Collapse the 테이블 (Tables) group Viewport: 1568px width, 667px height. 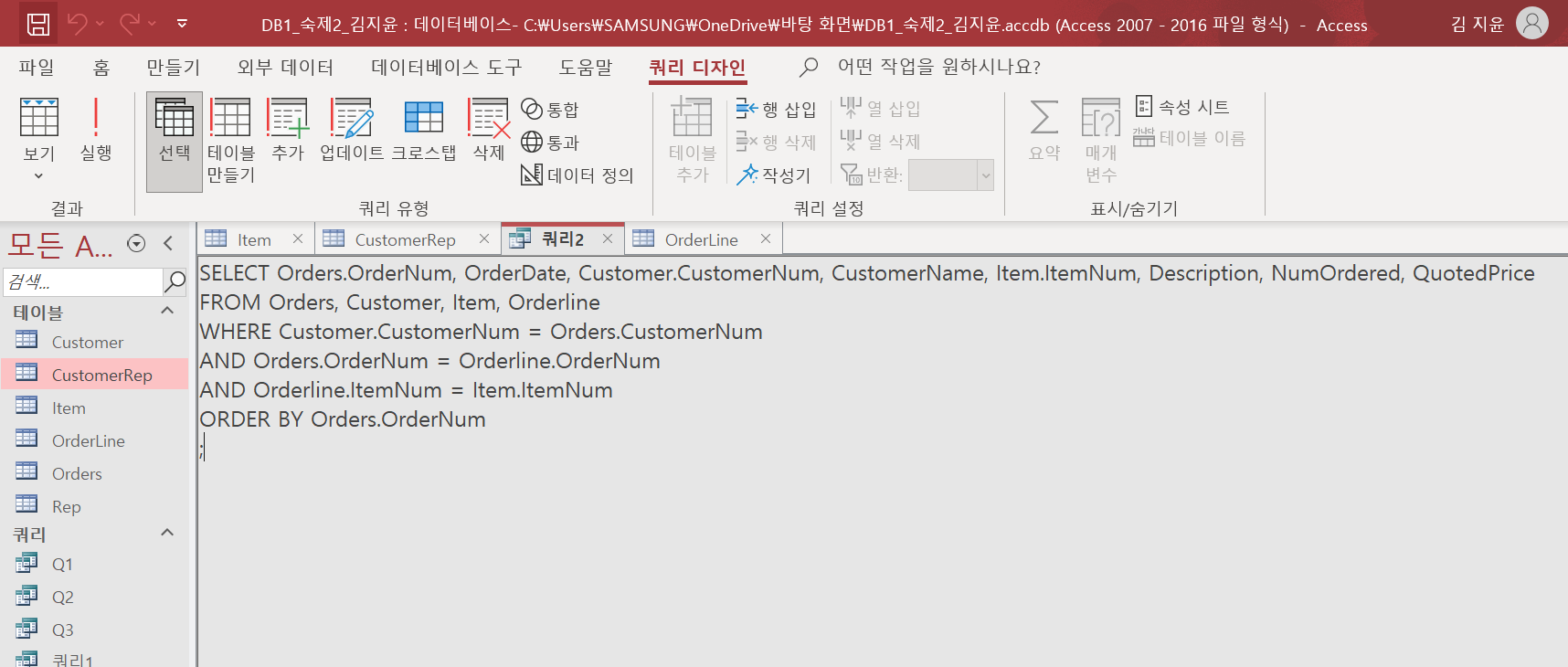[x=167, y=311]
